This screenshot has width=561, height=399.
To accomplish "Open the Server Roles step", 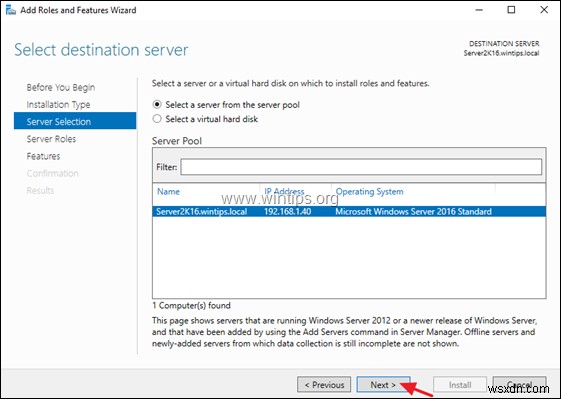I will click(x=51, y=139).
